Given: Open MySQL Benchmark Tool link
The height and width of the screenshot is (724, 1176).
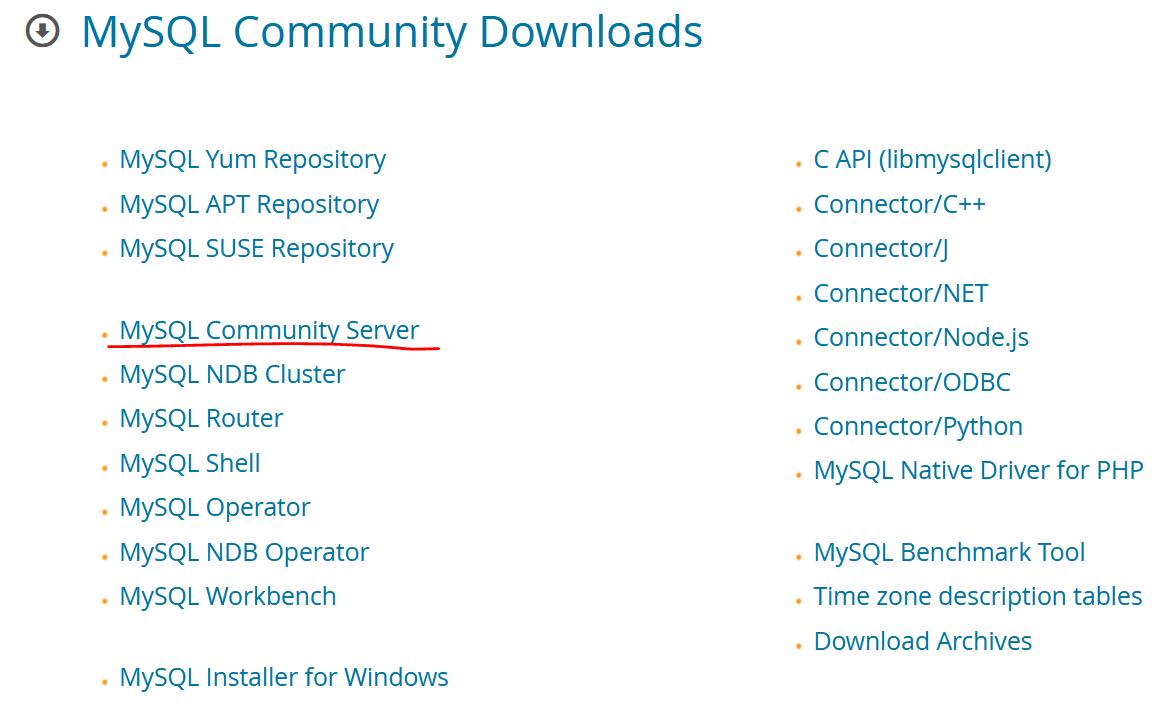Looking at the screenshot, I should click(950, 553).
